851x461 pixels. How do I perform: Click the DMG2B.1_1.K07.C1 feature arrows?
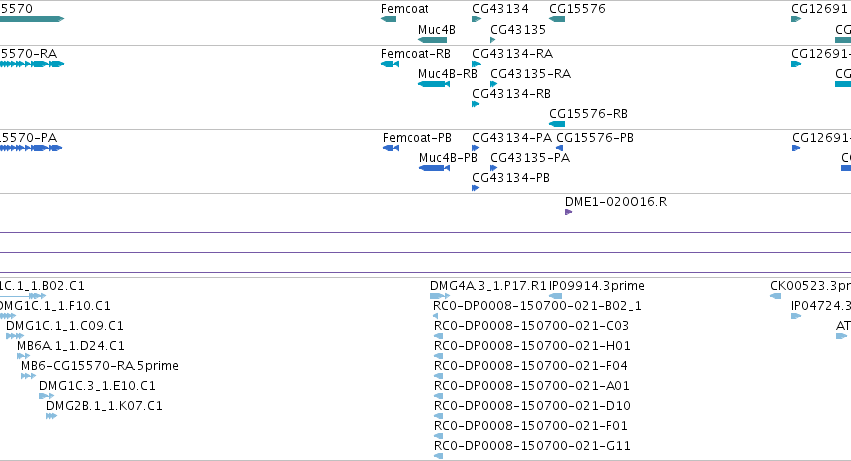coord(52,416)
